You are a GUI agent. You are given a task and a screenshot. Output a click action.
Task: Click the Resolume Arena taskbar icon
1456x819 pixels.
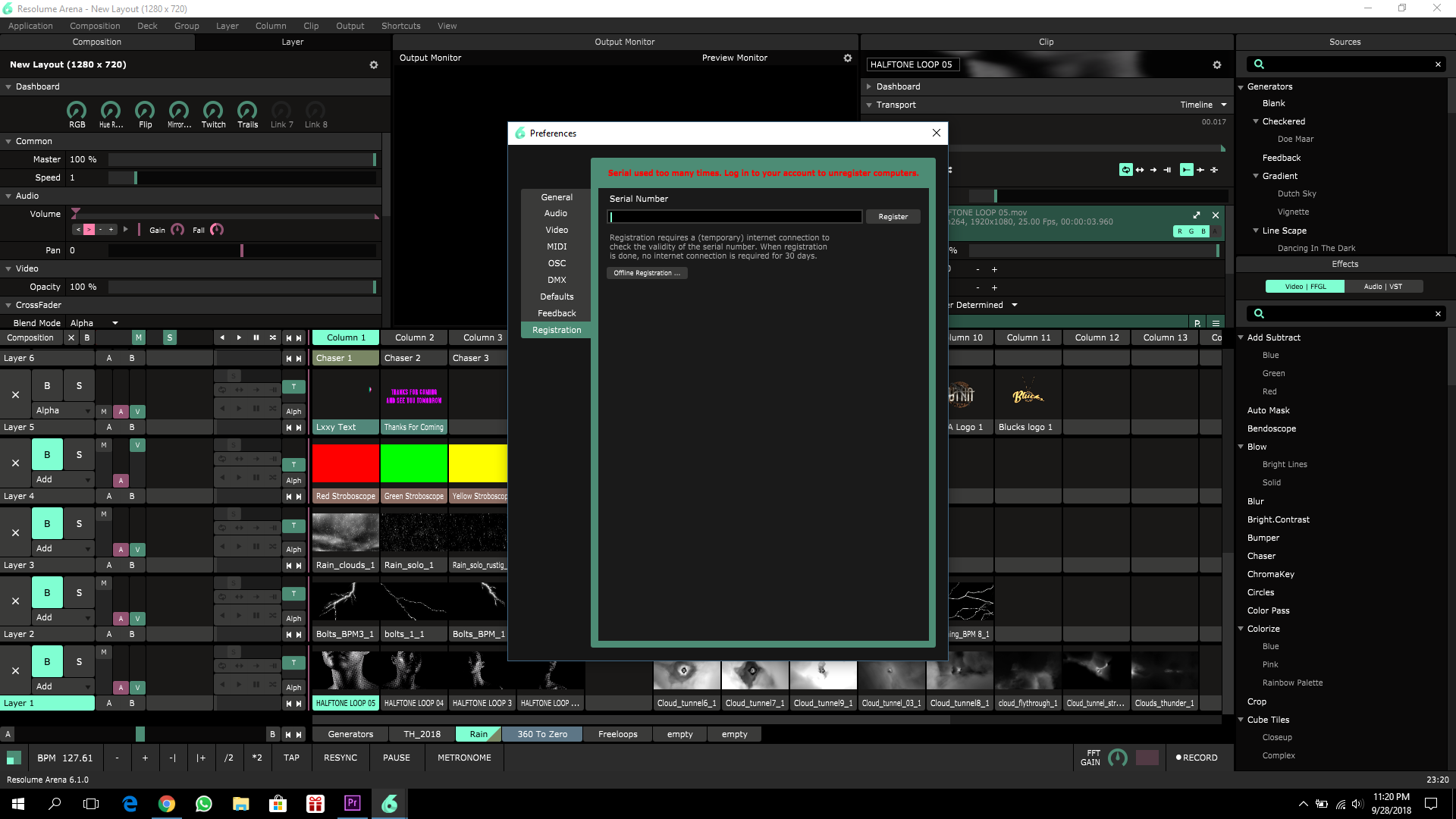click(389, 804)
